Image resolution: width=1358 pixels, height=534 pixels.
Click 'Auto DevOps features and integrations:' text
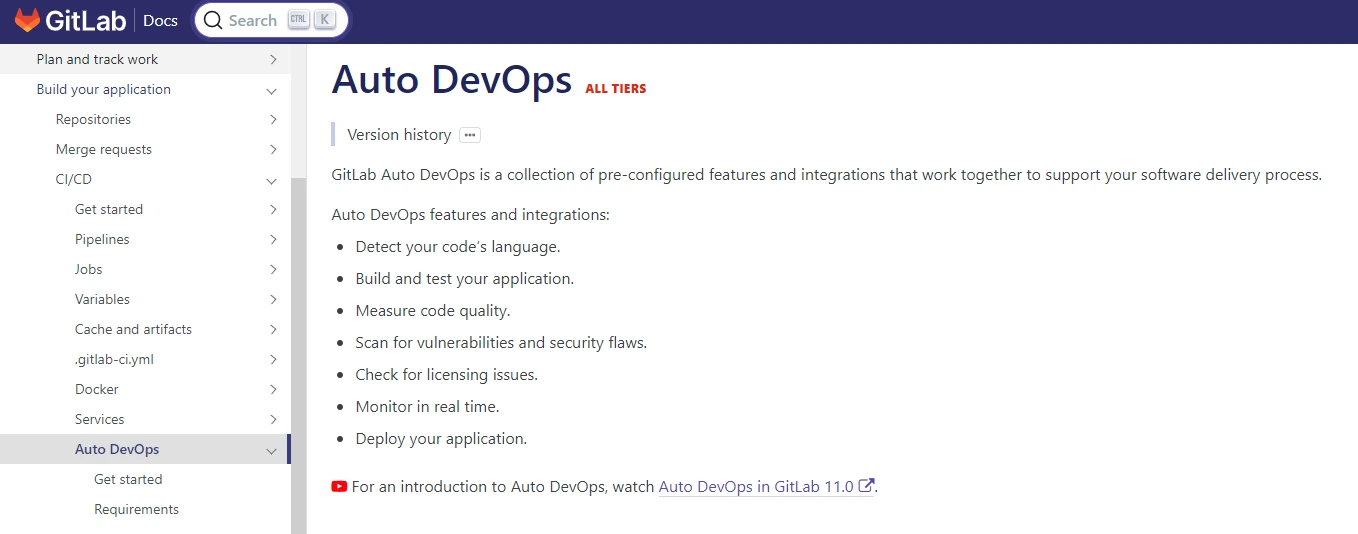pos(471,215)
